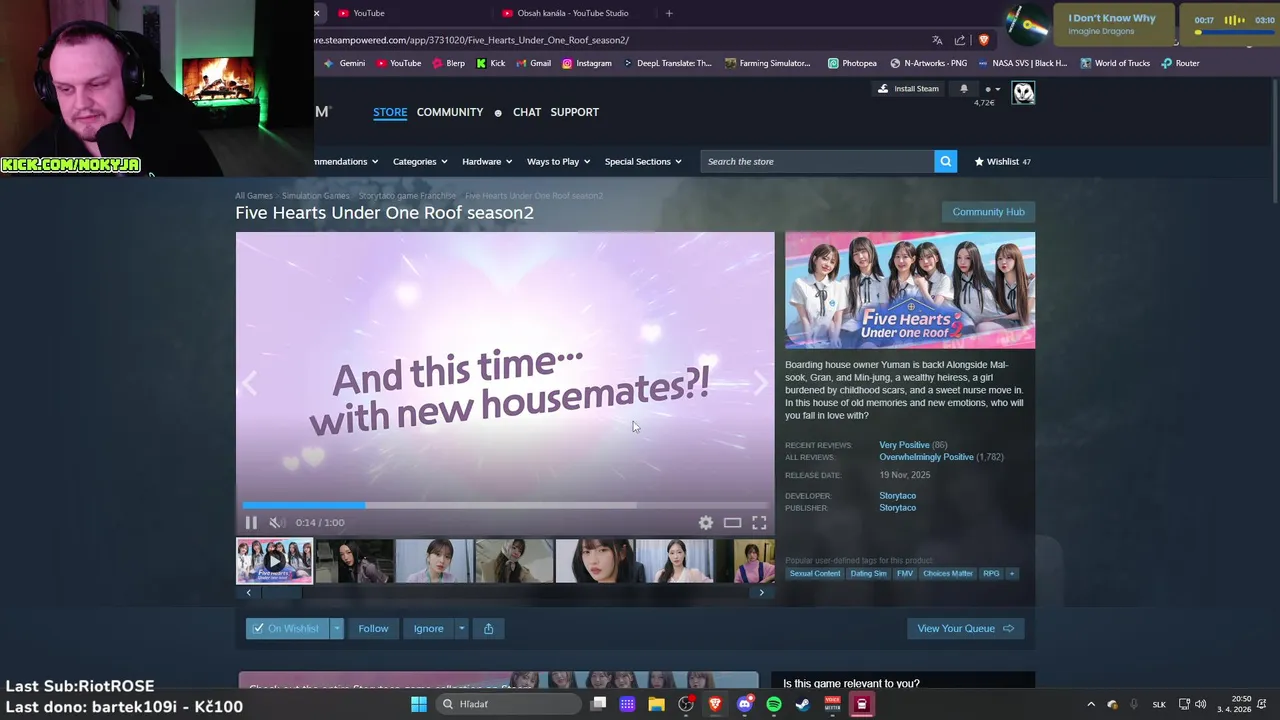Click the share icon in the address bar
This screenshot has width=1280, height=720.
point(960,40)
